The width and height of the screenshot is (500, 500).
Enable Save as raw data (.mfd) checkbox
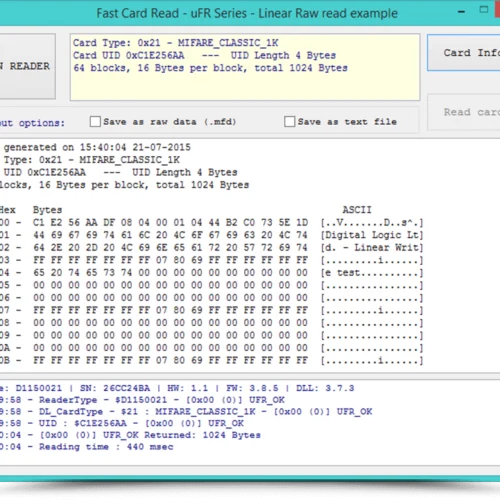[95, 122]
